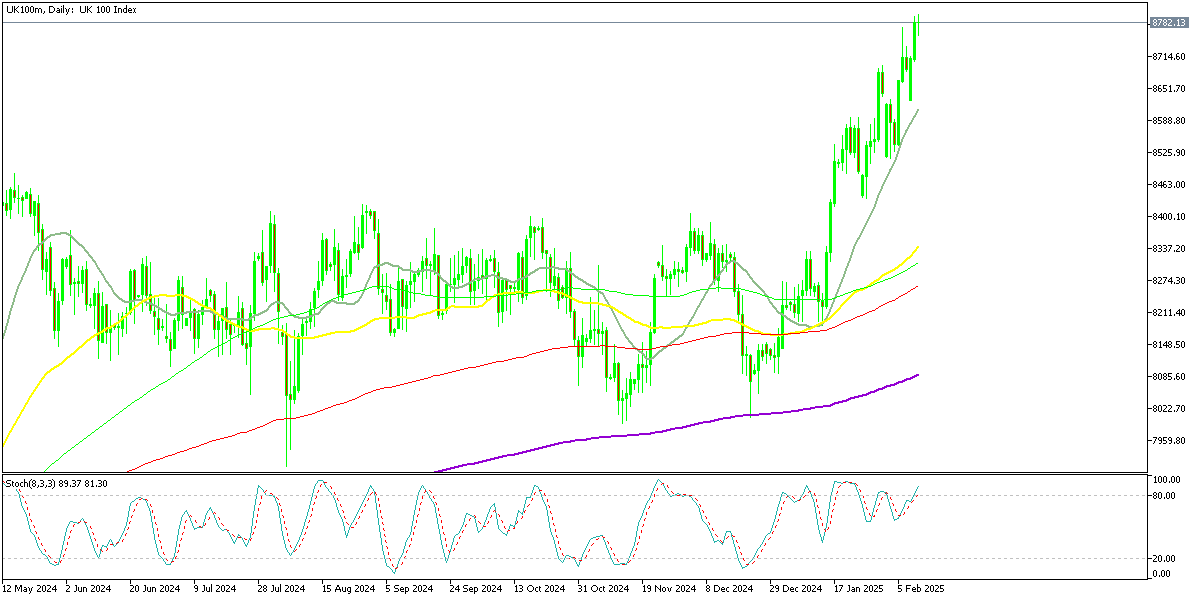
Task: Select the 5 Sep 2024 date label
Action: pyautogui.click(x=410, y=590)
